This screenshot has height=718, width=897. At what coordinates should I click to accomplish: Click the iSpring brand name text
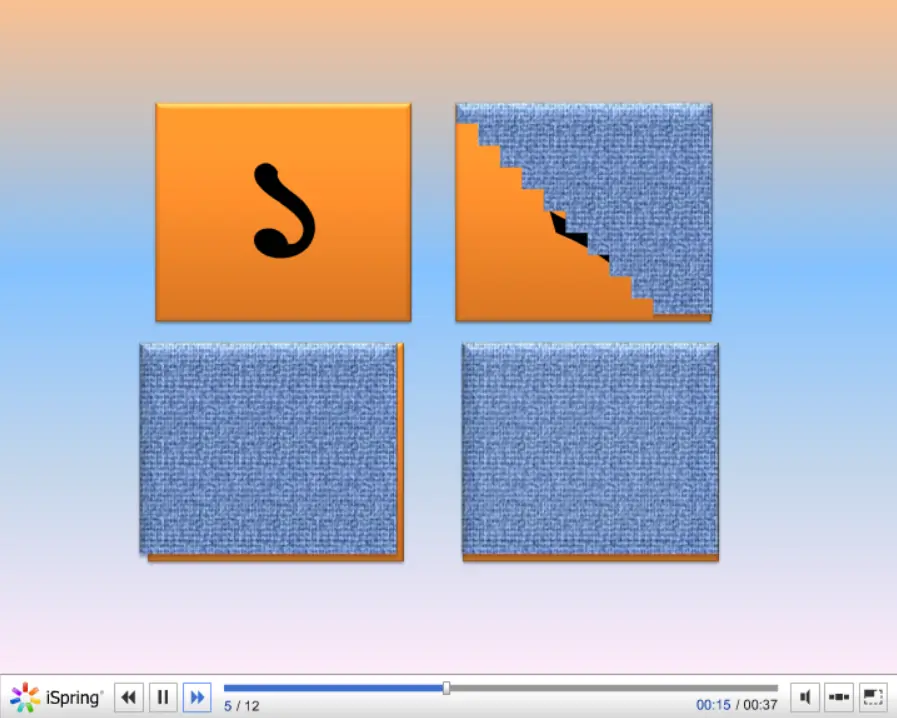pos(73,698)
